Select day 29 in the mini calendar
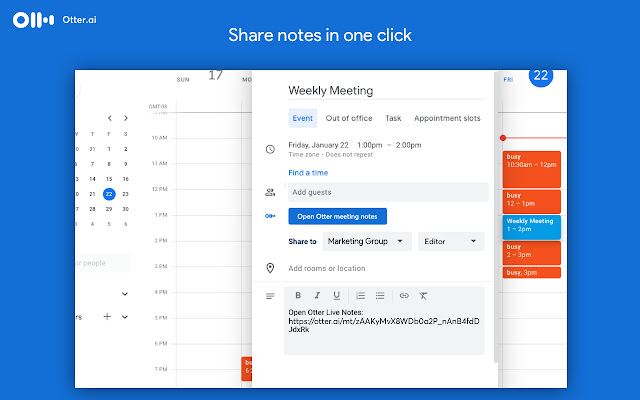Viewport: 640px width, 400px height. click(109, 209)
